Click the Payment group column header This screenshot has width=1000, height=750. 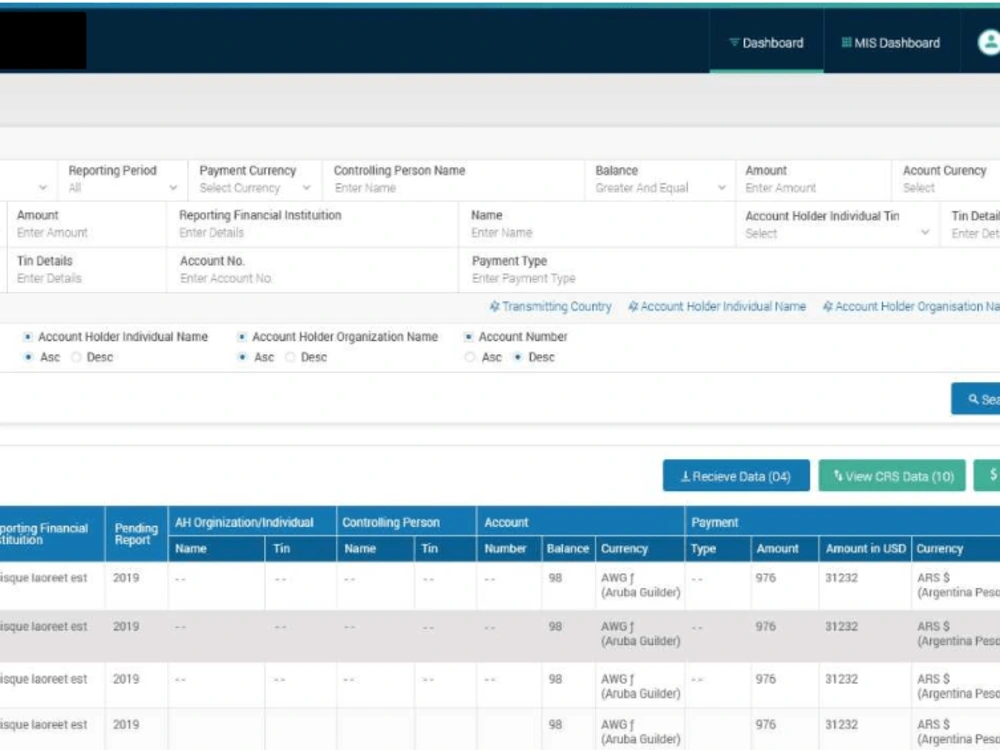(x=842, y=522)
